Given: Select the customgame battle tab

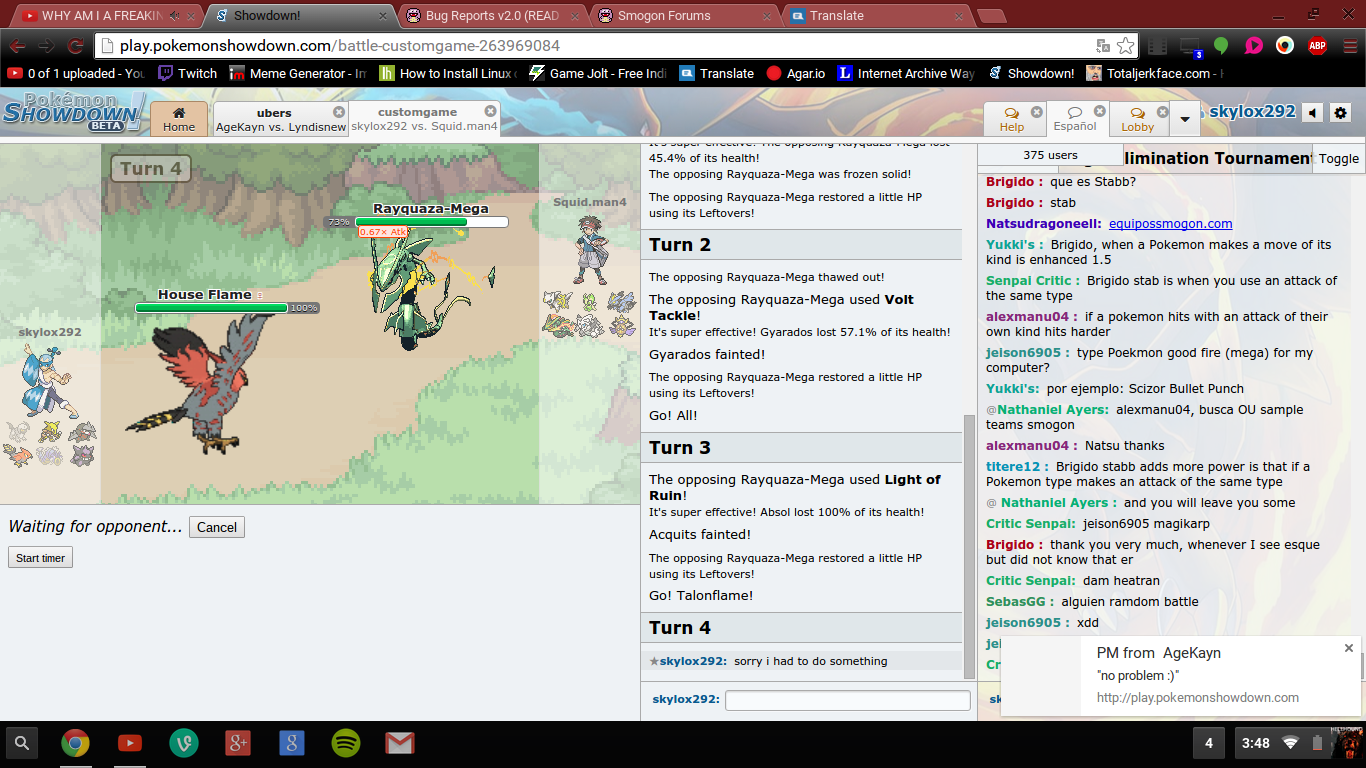Looking at the screenshot, I should pyautogui.click(x=424, y=119).
